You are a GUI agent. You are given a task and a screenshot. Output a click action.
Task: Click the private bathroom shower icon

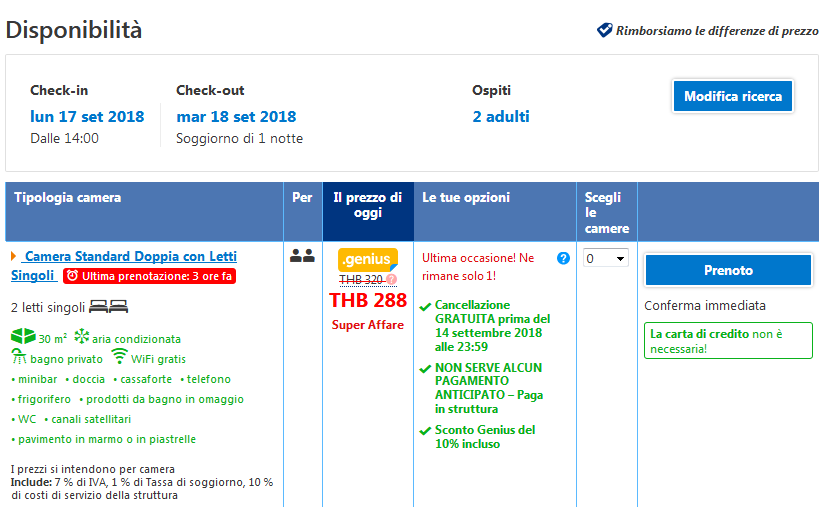click(19, 358)
